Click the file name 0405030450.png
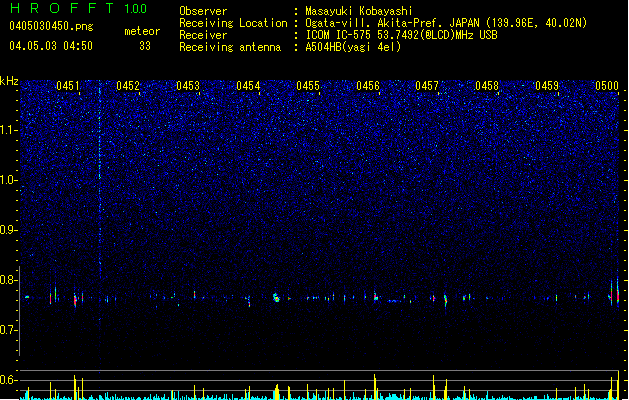The height and width of the screenshot is (400, 629). 51,26
